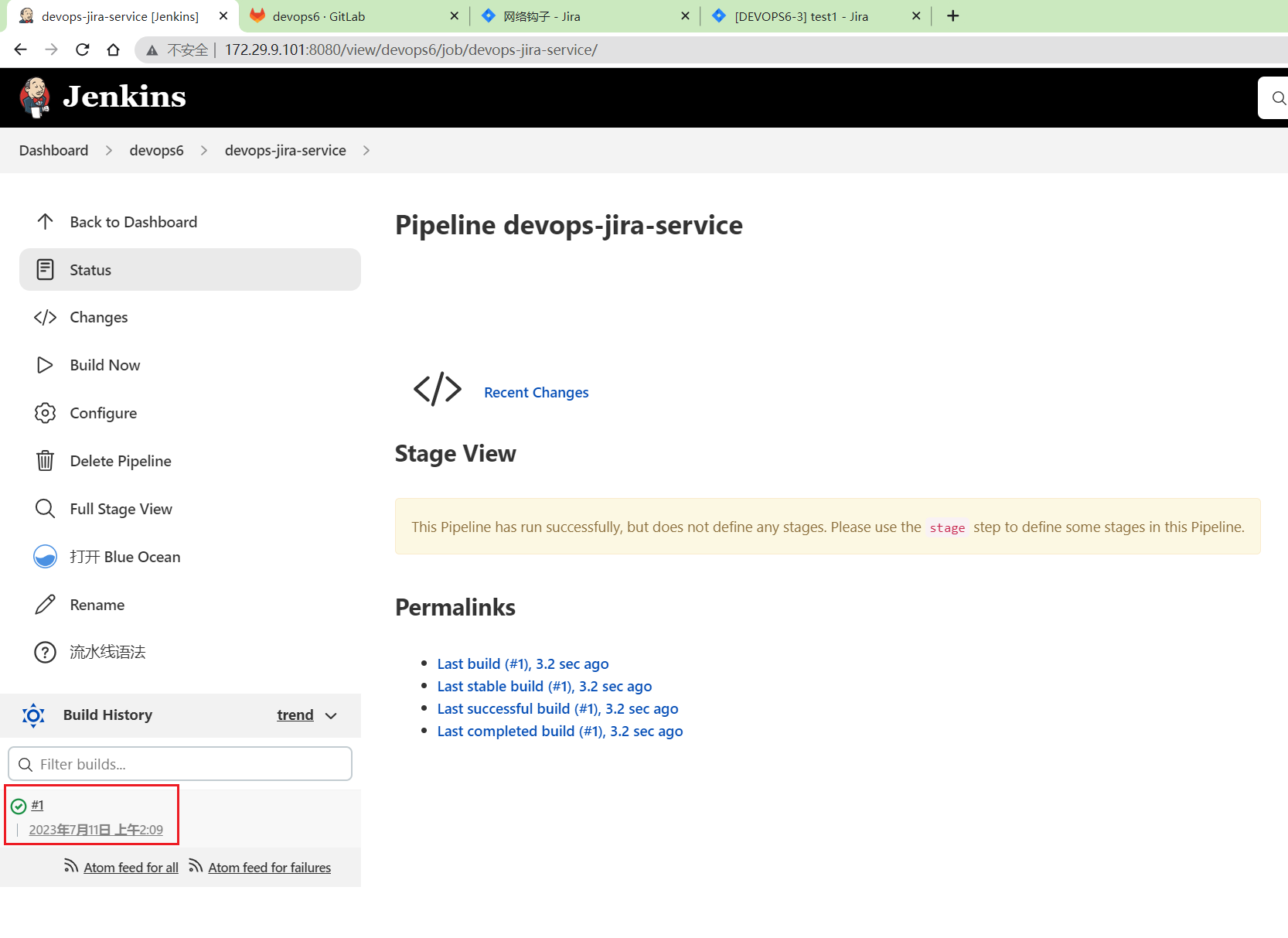The image size is (1288, 938).
Task: Click the Jenkins butler logo icon
Action: (x=35, y=97)
